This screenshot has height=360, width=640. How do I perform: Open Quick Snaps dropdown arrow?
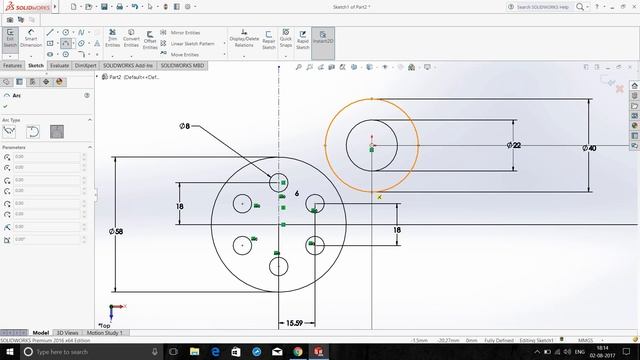[286, 56]
